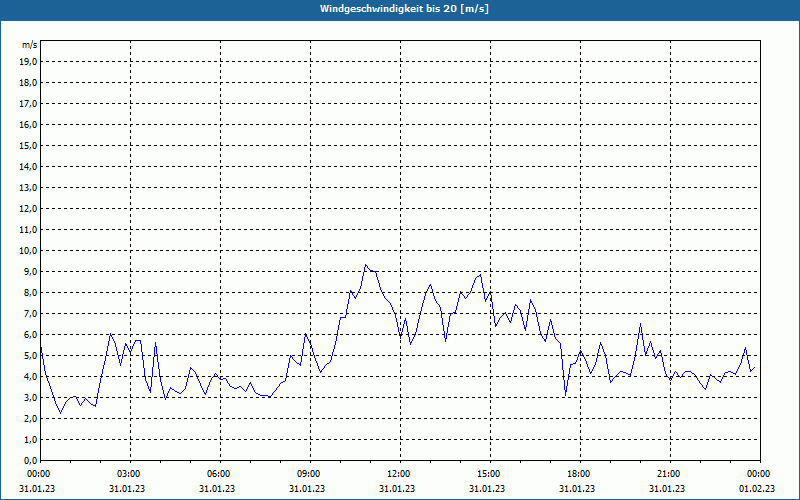Click the "00:00" time label dated 31.01.23
This screenshot has width=800, height=500.
pyautogui.click(x=38, y=474)
